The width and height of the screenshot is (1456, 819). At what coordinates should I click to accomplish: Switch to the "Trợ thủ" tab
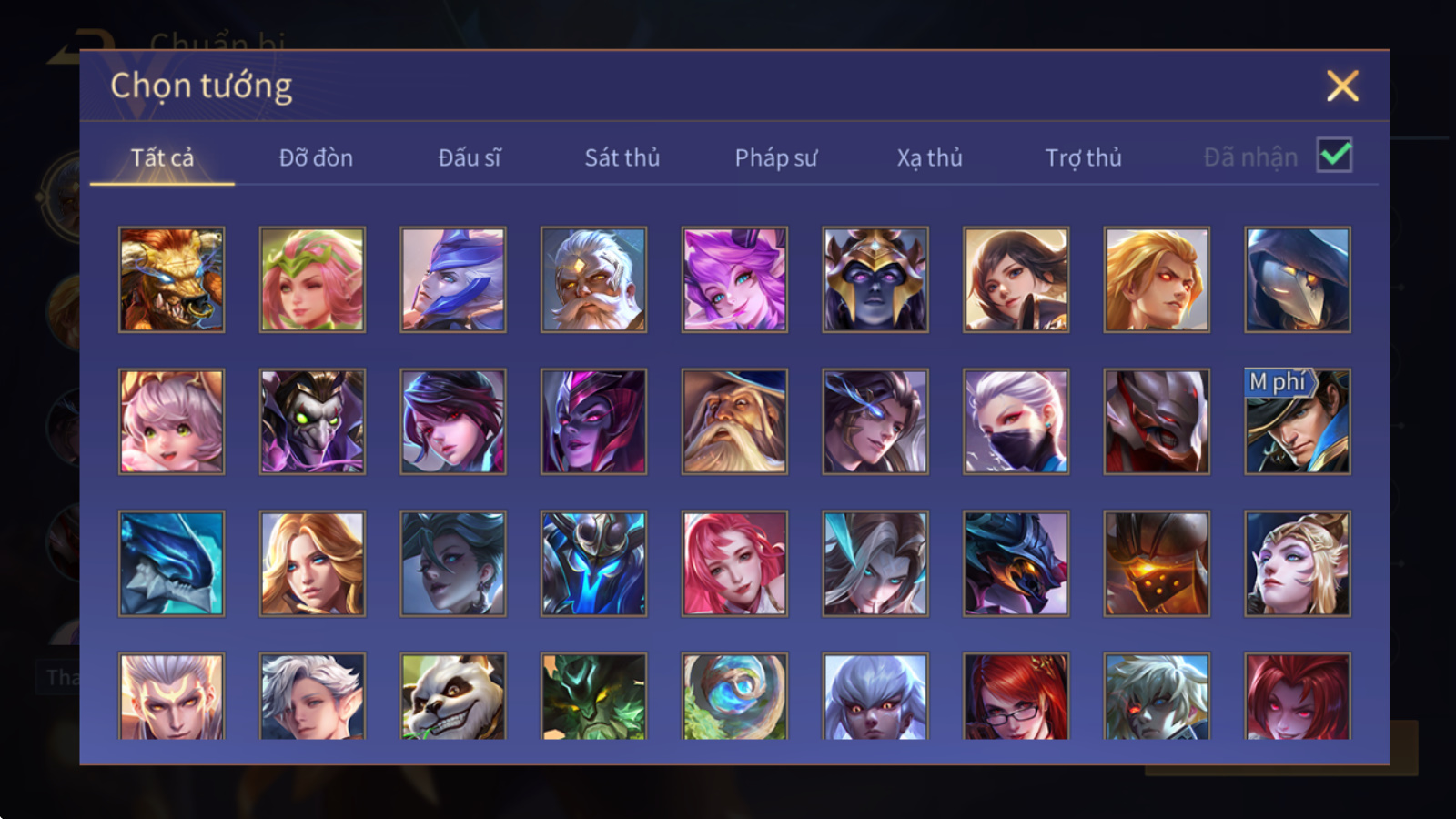[1083, 157]
